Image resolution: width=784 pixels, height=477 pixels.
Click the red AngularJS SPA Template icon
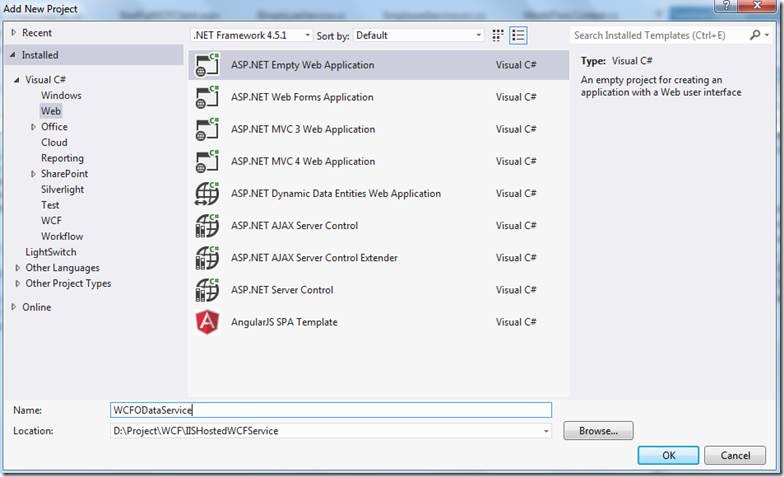tap(207, 322)
